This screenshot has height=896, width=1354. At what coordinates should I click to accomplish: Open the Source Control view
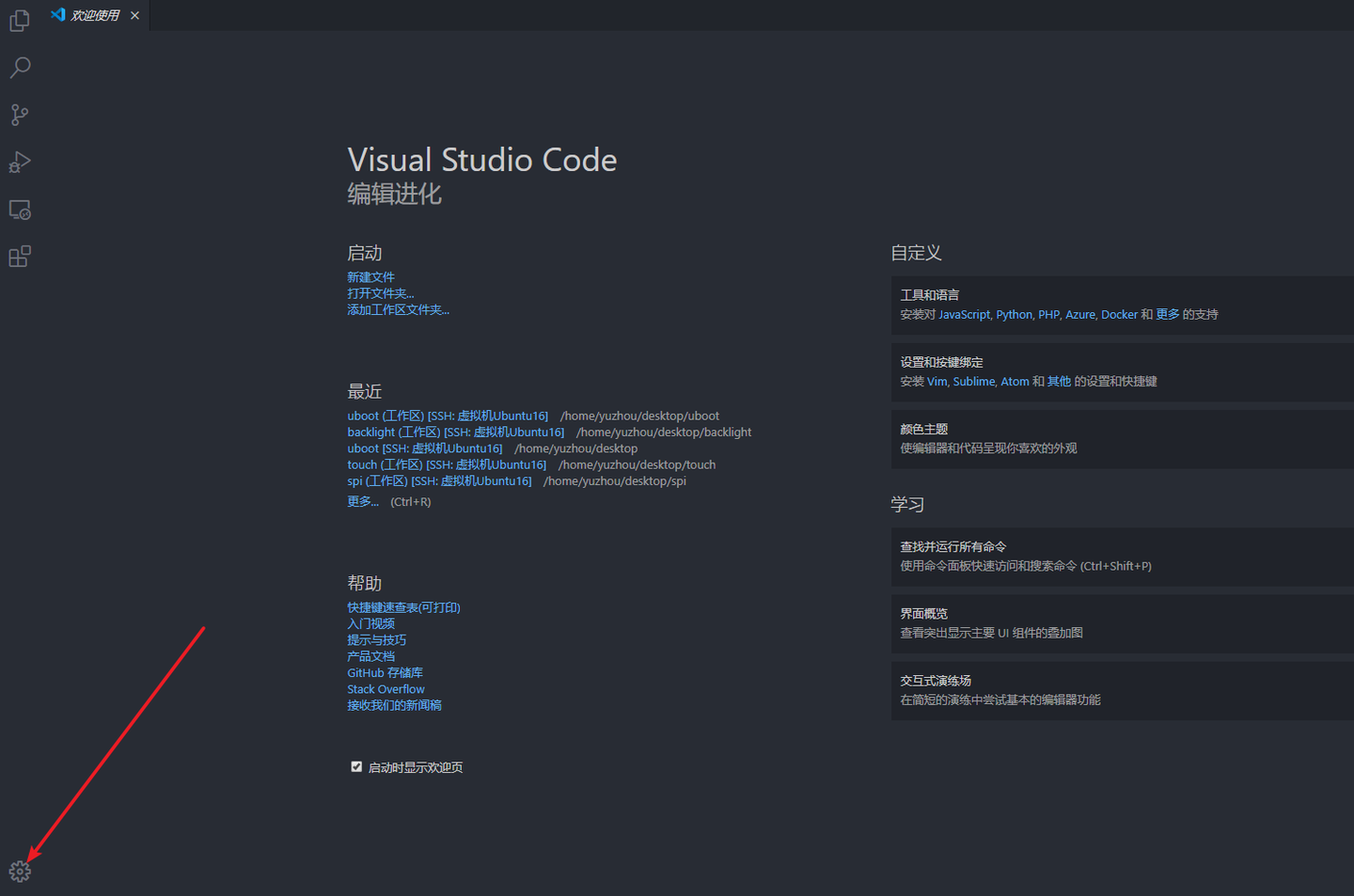20,114
